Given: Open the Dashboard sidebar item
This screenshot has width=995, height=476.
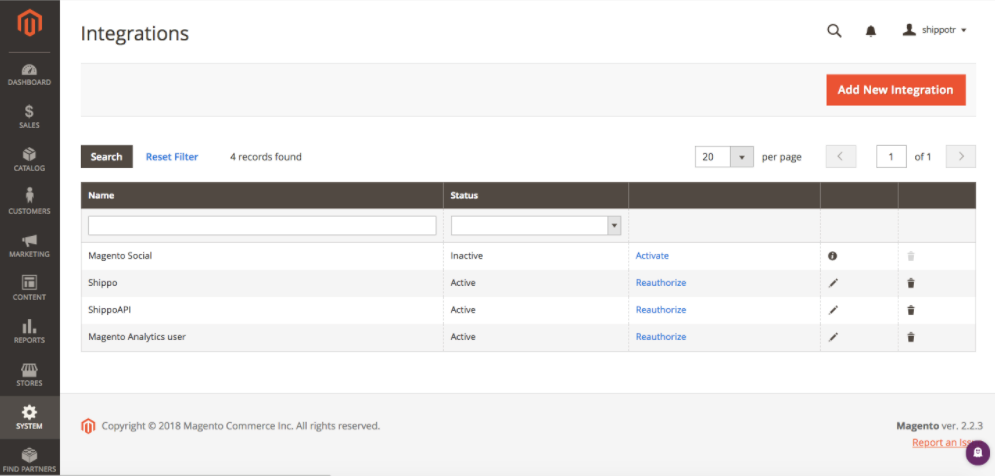Looking at the screenshot, I should point(30,74).
